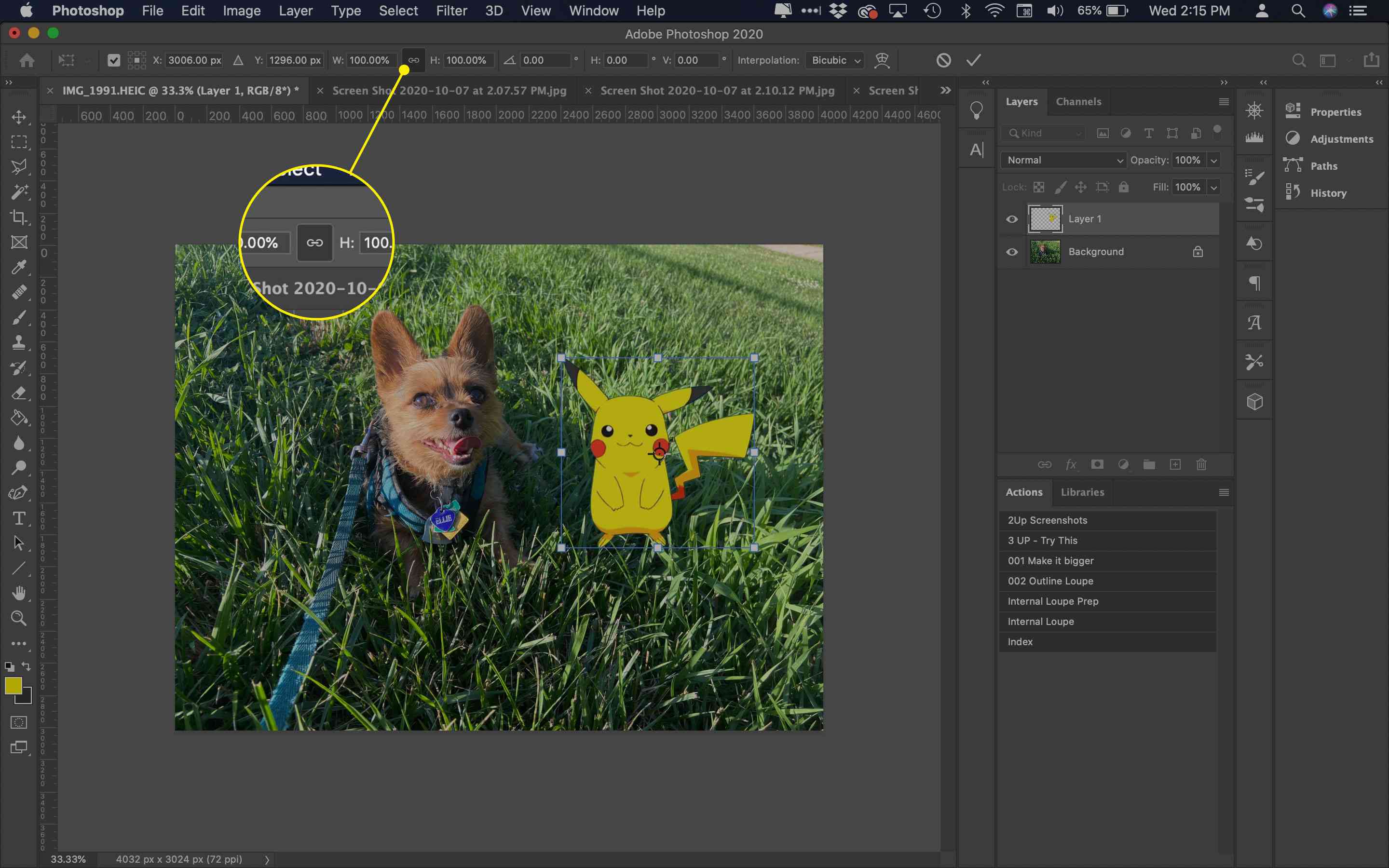Add layer mask icon

click(1097, 464)
